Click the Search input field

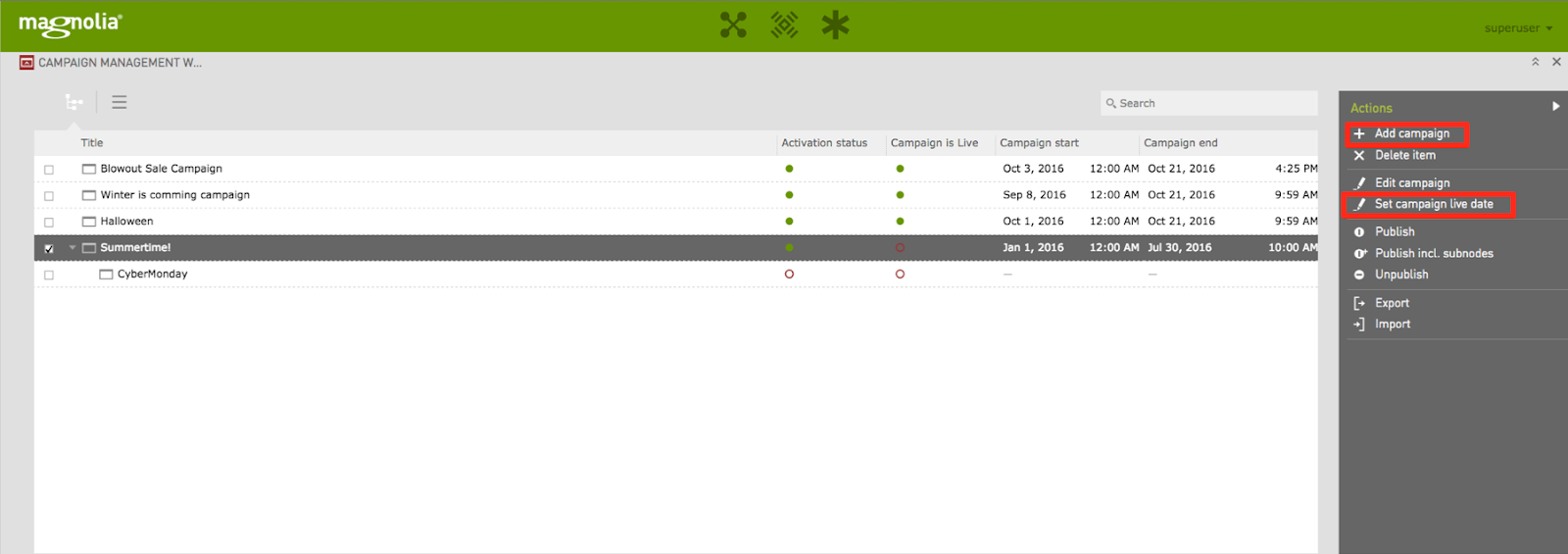click(x=1208, y=103)
